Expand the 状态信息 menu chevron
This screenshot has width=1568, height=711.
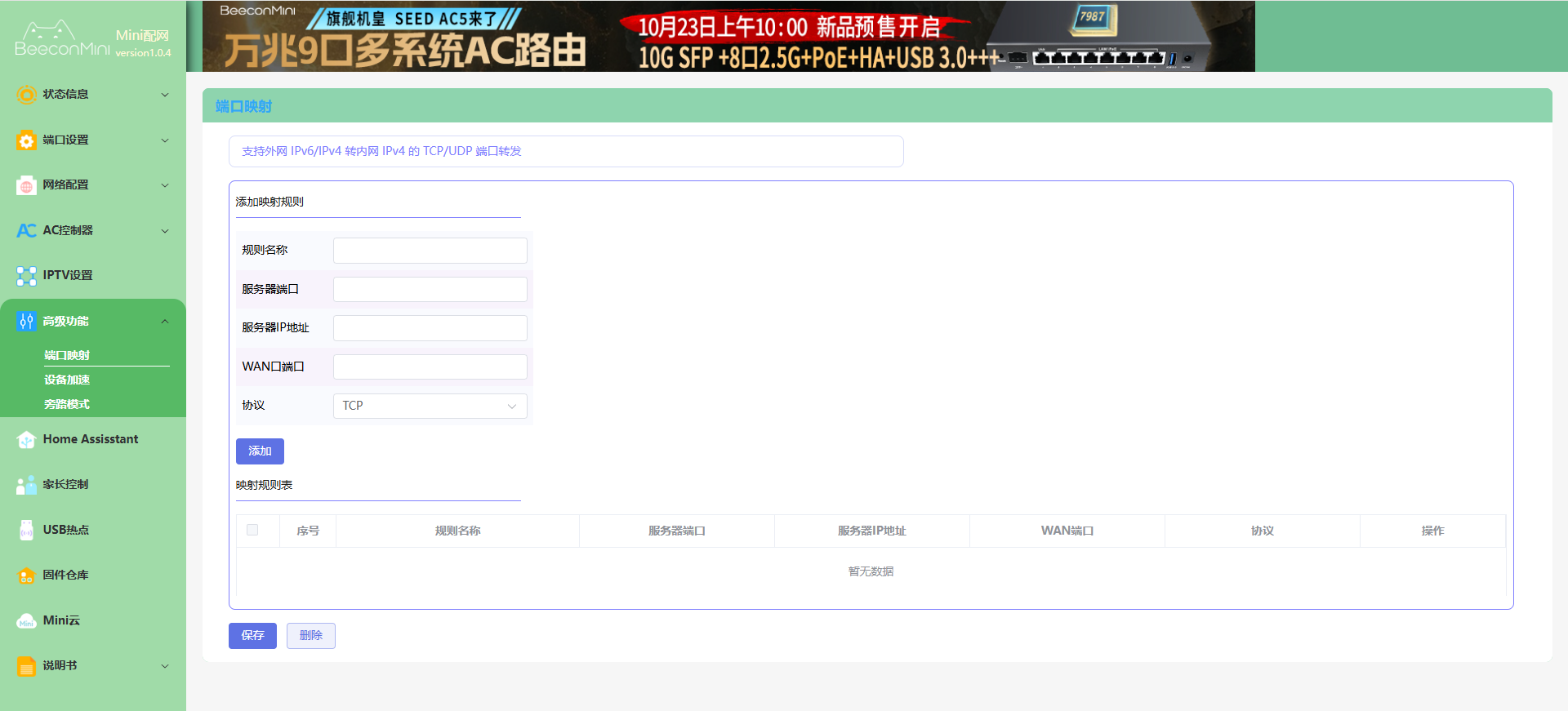(x=165, y=95)
